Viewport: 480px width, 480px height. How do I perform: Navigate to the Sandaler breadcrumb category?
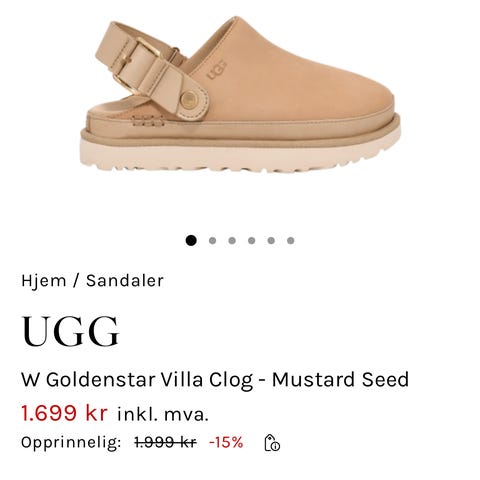tap(125, 280)
